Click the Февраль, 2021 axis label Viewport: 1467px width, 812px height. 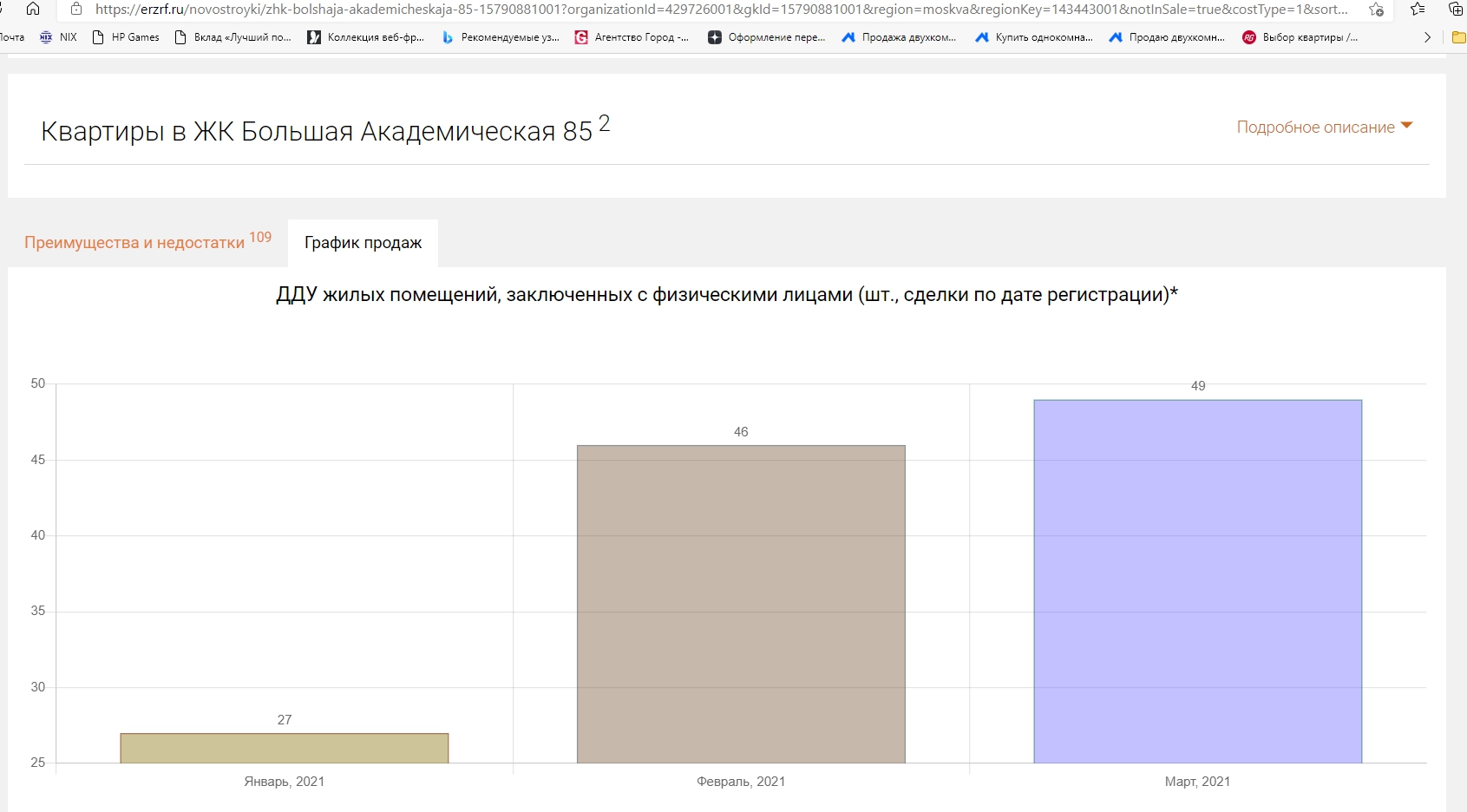point(741,782)
